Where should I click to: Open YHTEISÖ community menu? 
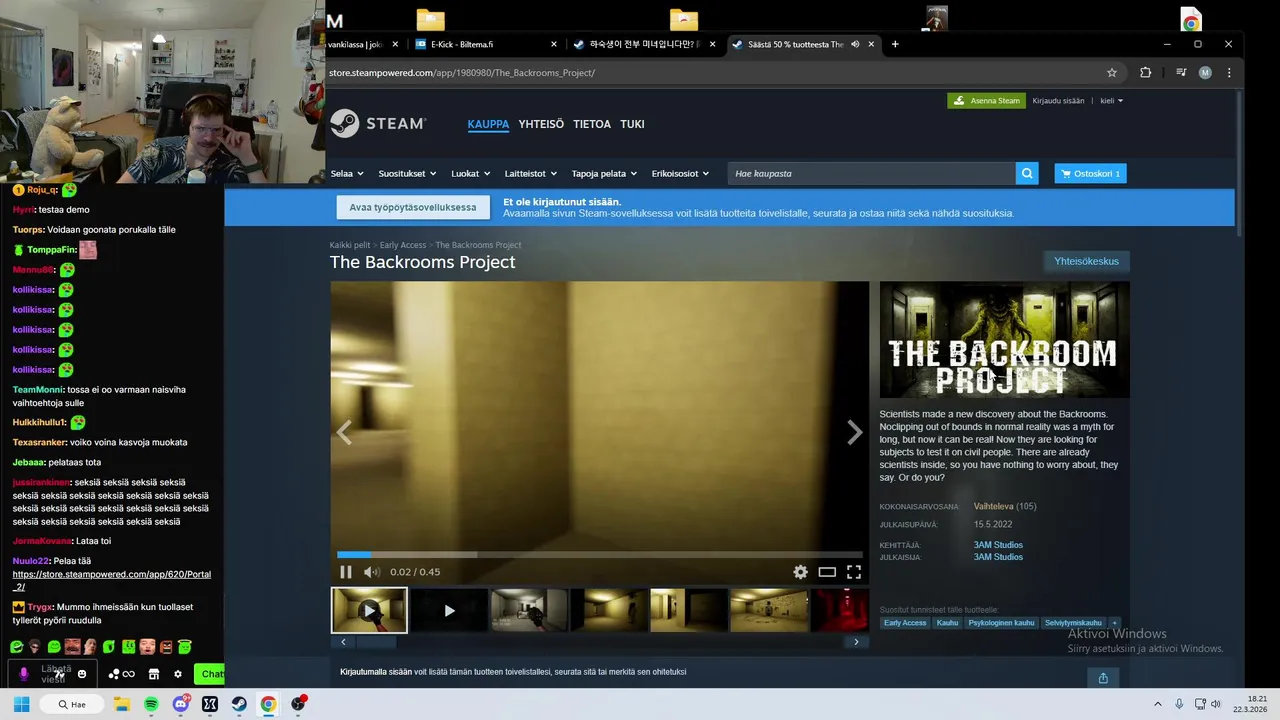pyautogui.click(x=541, y=124)
